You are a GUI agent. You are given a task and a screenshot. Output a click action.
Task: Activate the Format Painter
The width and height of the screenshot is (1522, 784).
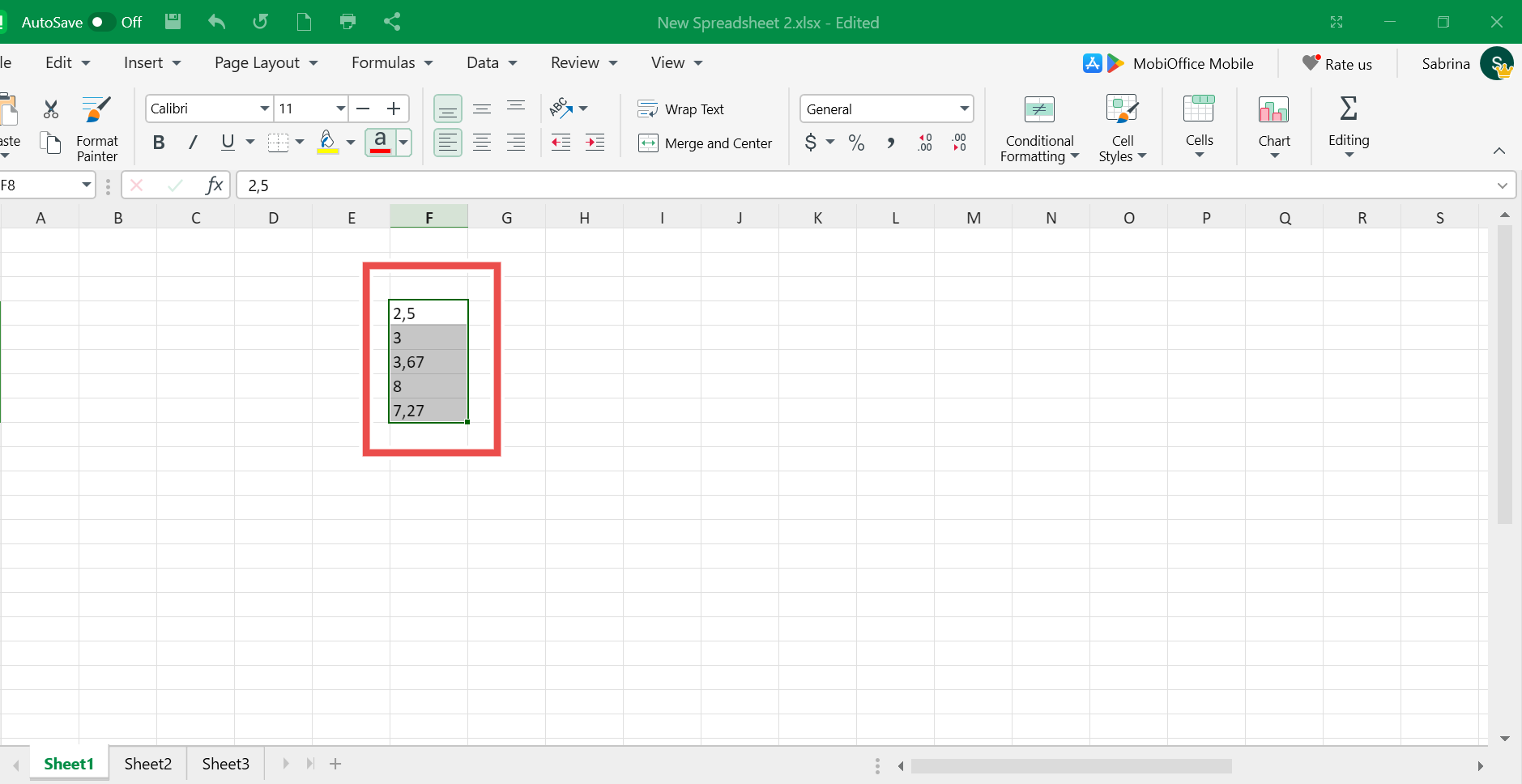pos(97,130)
